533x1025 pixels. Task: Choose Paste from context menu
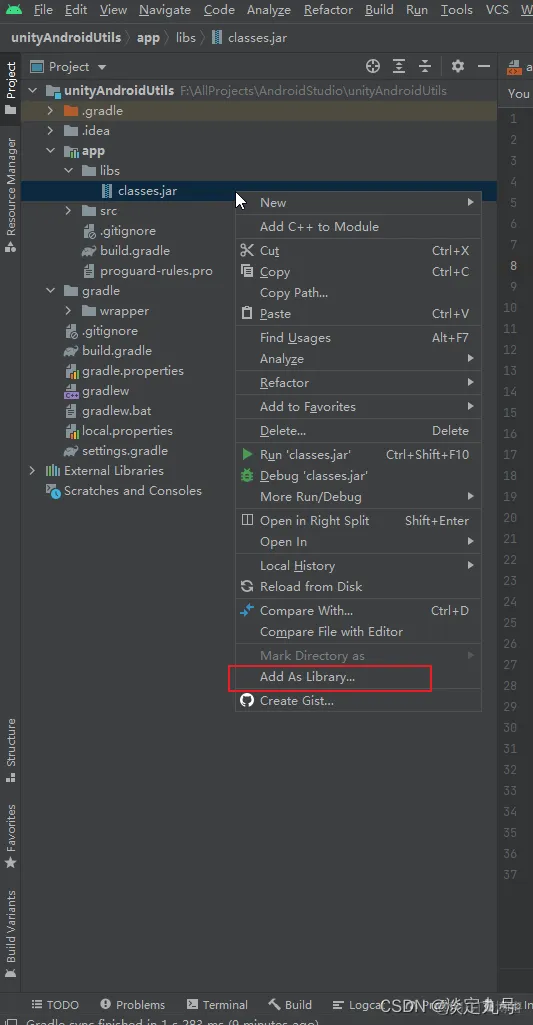pos(358,314)
